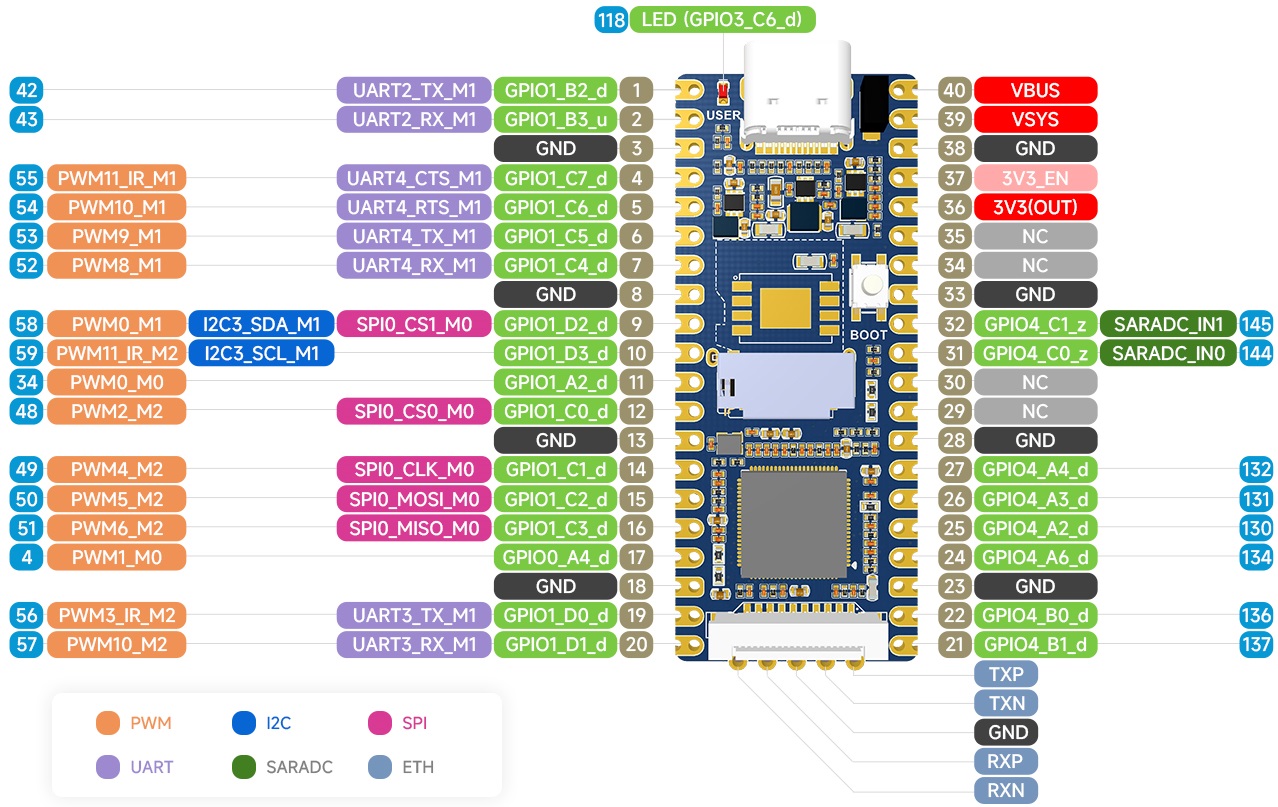1278x807 pixels.
Task: Select the SPI0_CS0_M0 label
Action: click(x=414, y=411)
